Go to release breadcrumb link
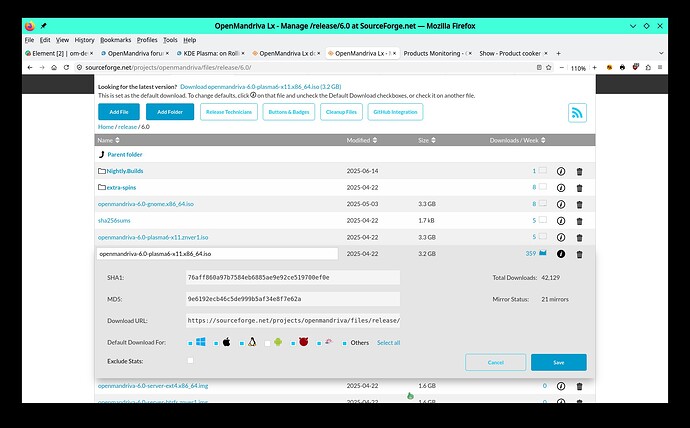The height and width of the screenshot is (428, 690). pos(127,127)
